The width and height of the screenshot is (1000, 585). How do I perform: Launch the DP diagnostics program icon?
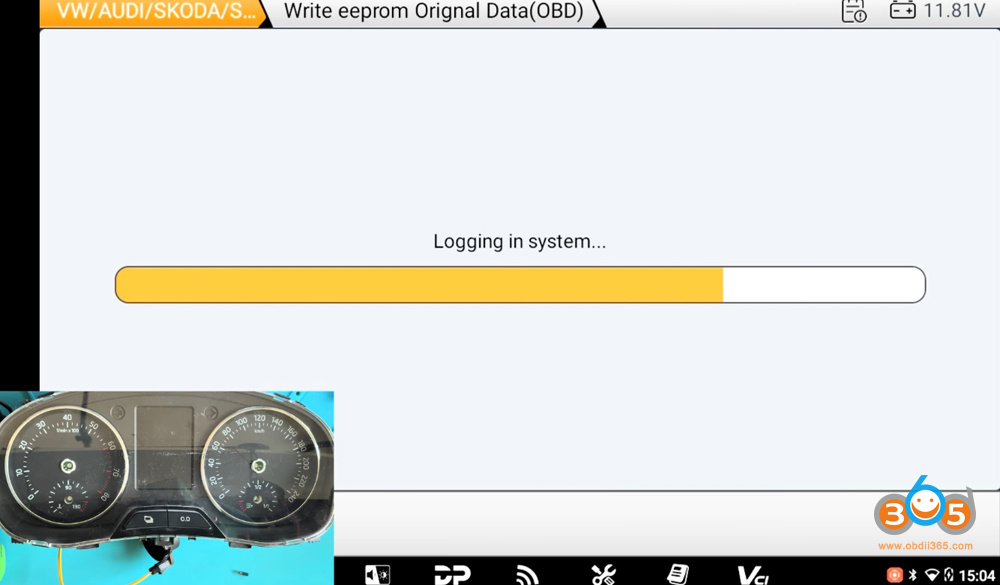tap(452, 575)
